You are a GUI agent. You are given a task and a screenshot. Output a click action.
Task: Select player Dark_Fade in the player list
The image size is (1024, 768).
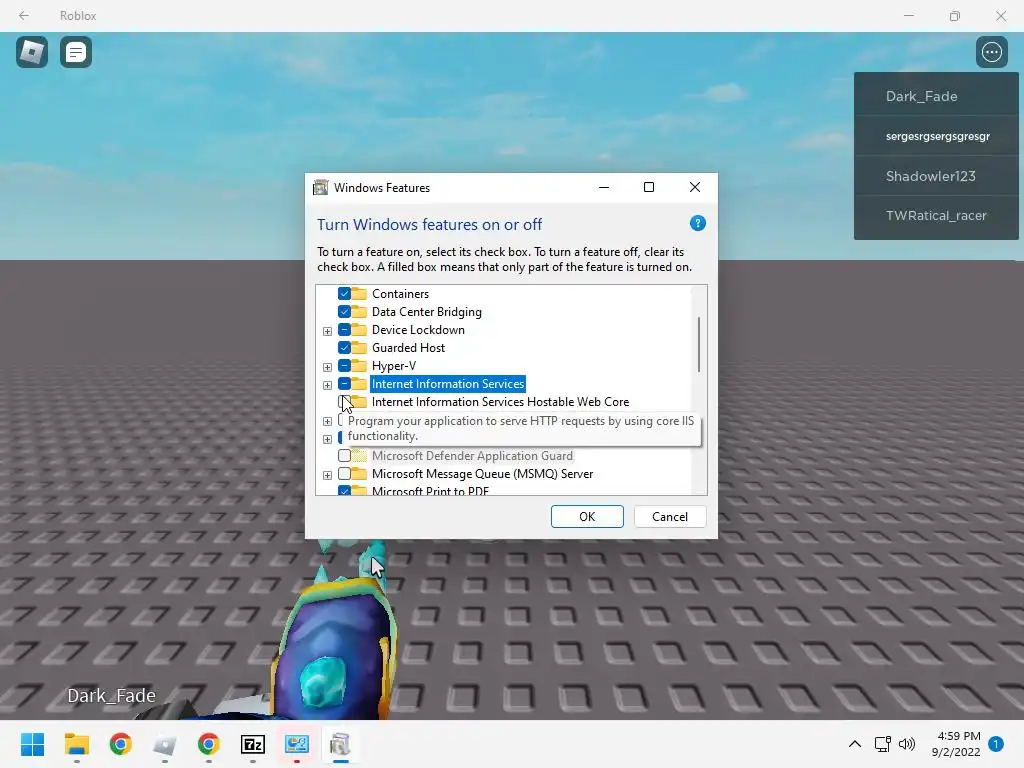click(x=936, y=96)
